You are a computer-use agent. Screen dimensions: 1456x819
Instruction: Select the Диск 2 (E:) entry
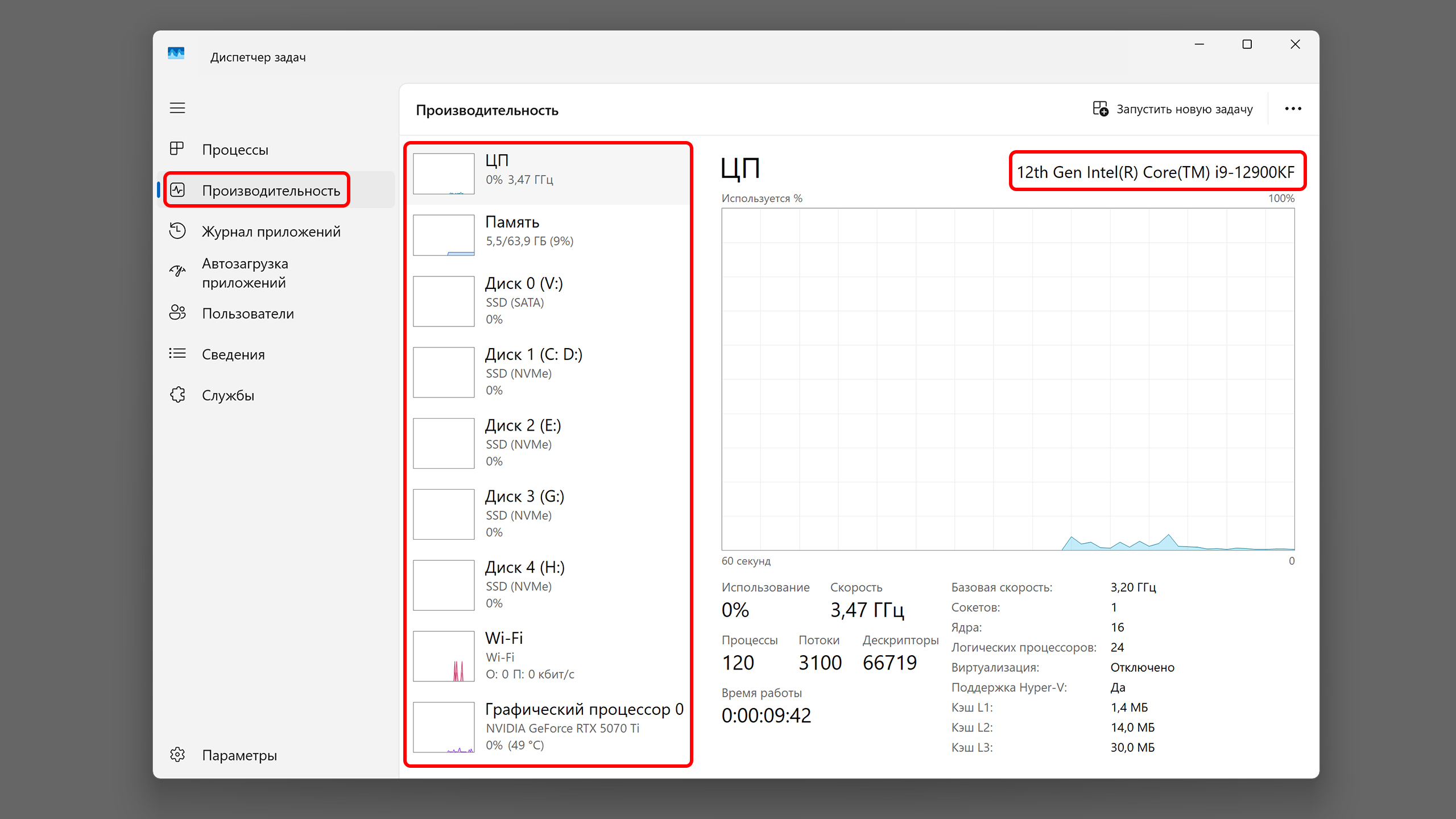[x=548, y=444]
